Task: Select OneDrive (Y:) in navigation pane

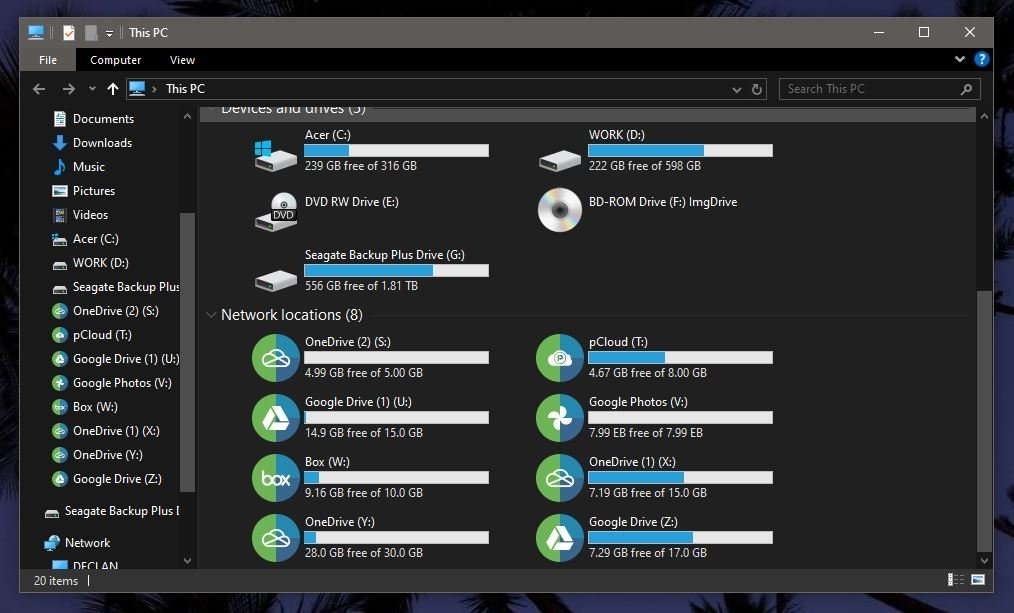Action: coord(107,455)
